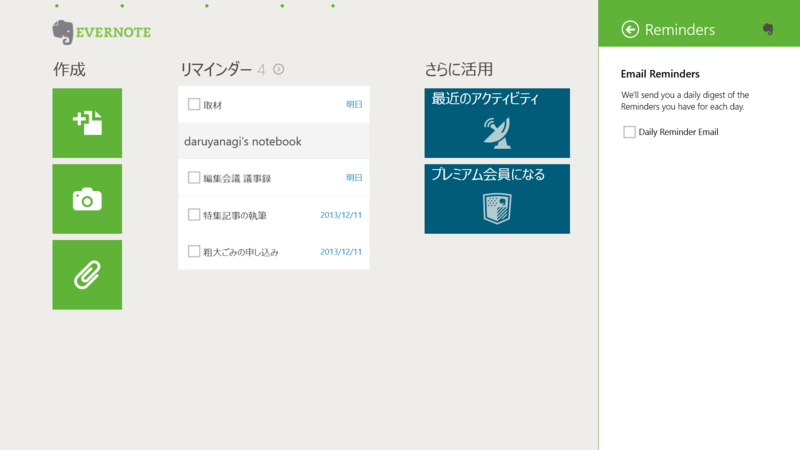Open the paperclip attachment tile

click(x=87, y=274)
